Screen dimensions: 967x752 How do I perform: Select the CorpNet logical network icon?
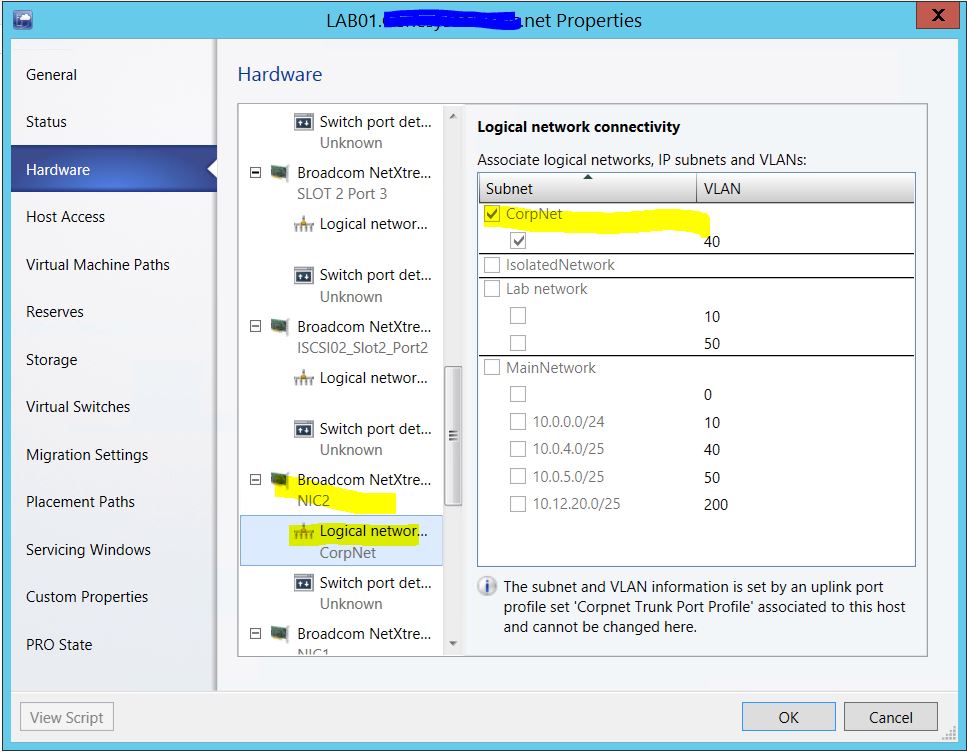[304, 532]
